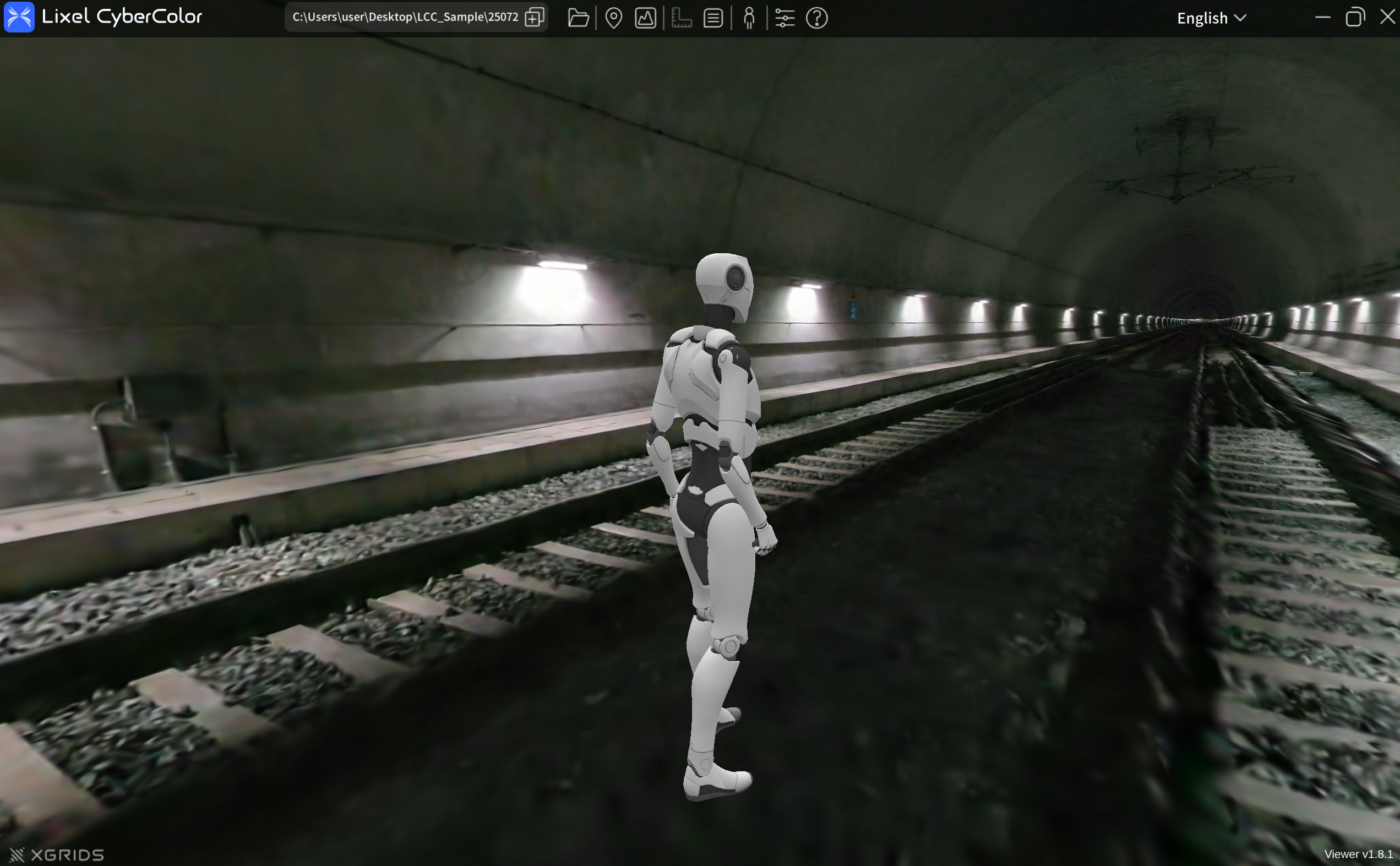
Task: Restore down the viewer window
Action: pyautogui.click(x=1355, y=18)
